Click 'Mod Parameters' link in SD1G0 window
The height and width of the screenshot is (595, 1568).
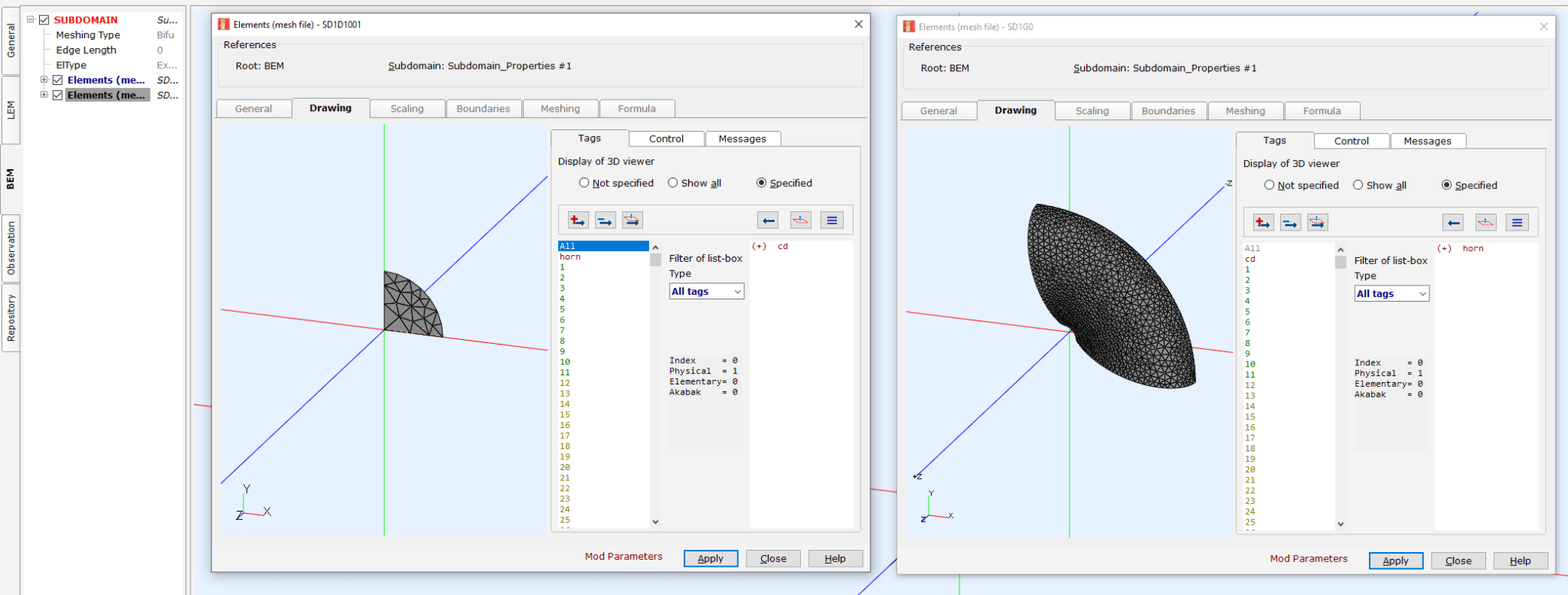click(1308, 559)
